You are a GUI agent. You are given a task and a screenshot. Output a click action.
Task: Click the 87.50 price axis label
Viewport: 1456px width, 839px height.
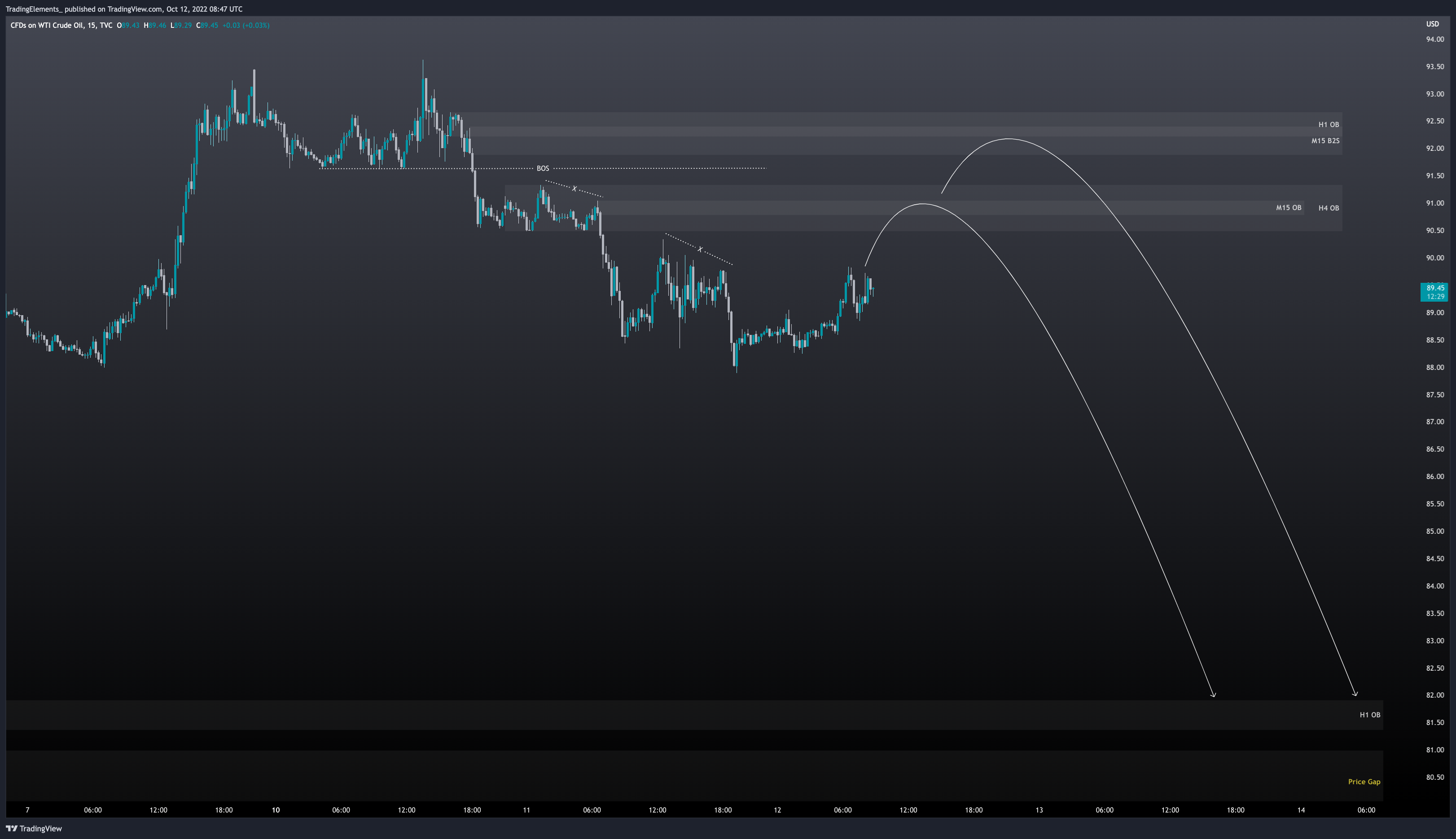tap(1435, 395)
